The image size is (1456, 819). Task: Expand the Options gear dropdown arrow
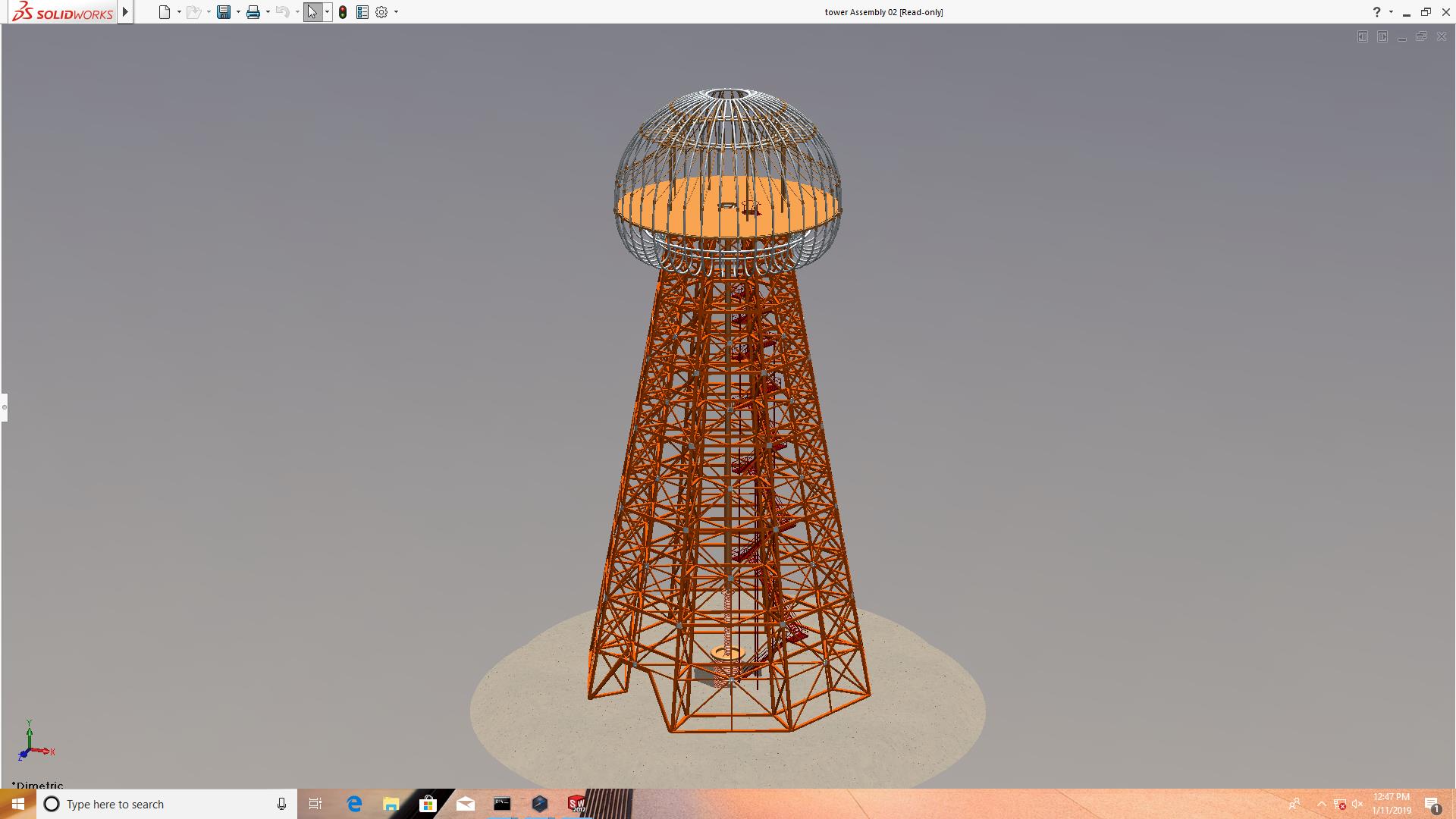tap(396, 12)
